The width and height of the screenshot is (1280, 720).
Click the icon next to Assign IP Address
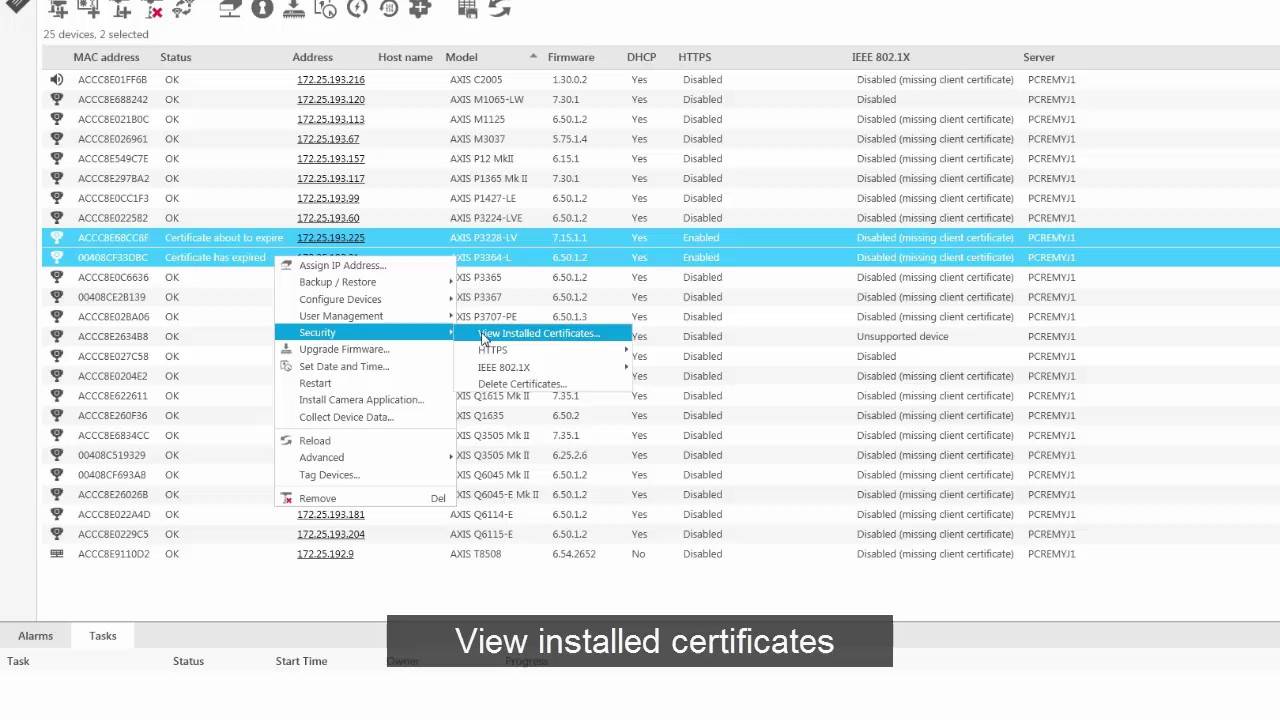click(286, 266)
